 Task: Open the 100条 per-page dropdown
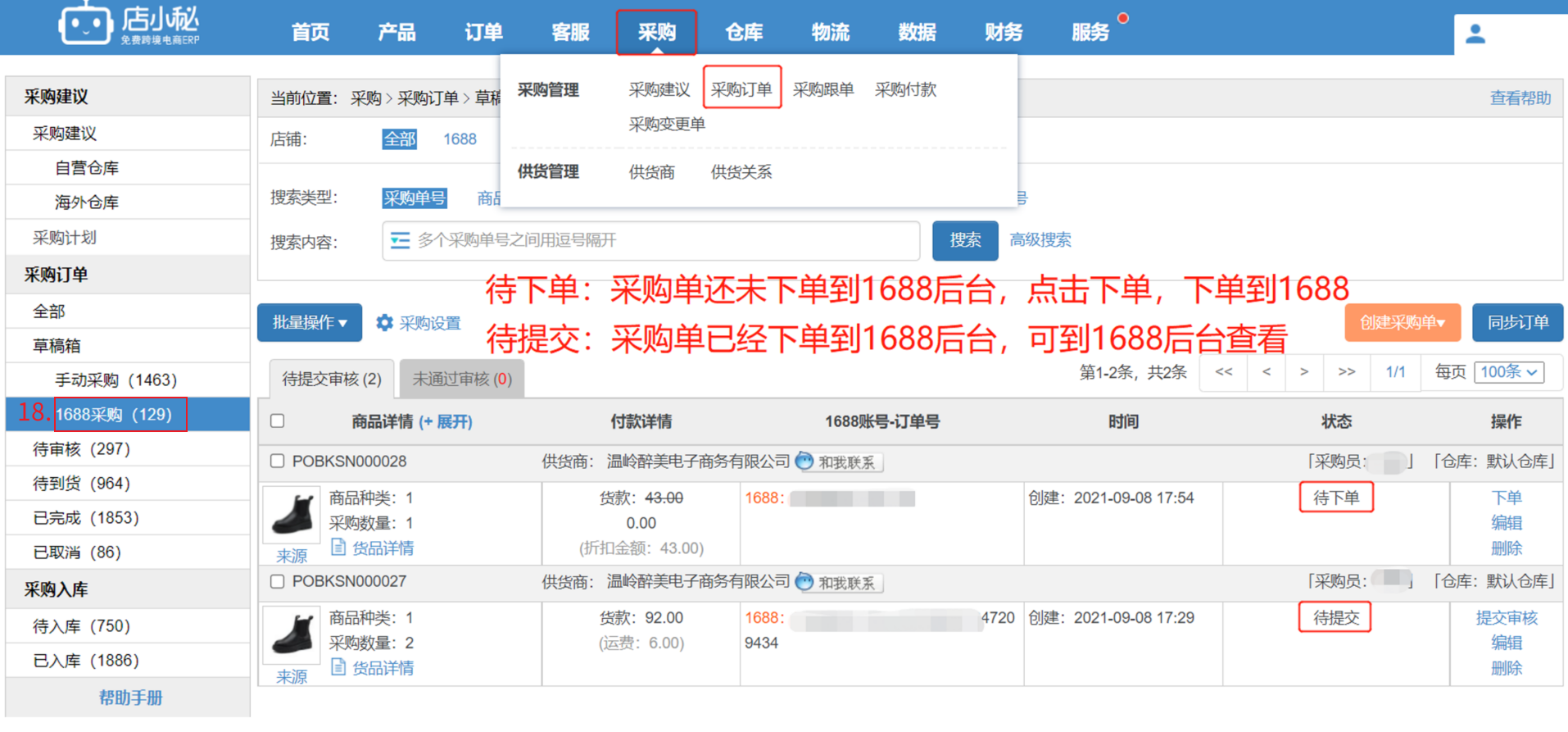point(1509,372)
